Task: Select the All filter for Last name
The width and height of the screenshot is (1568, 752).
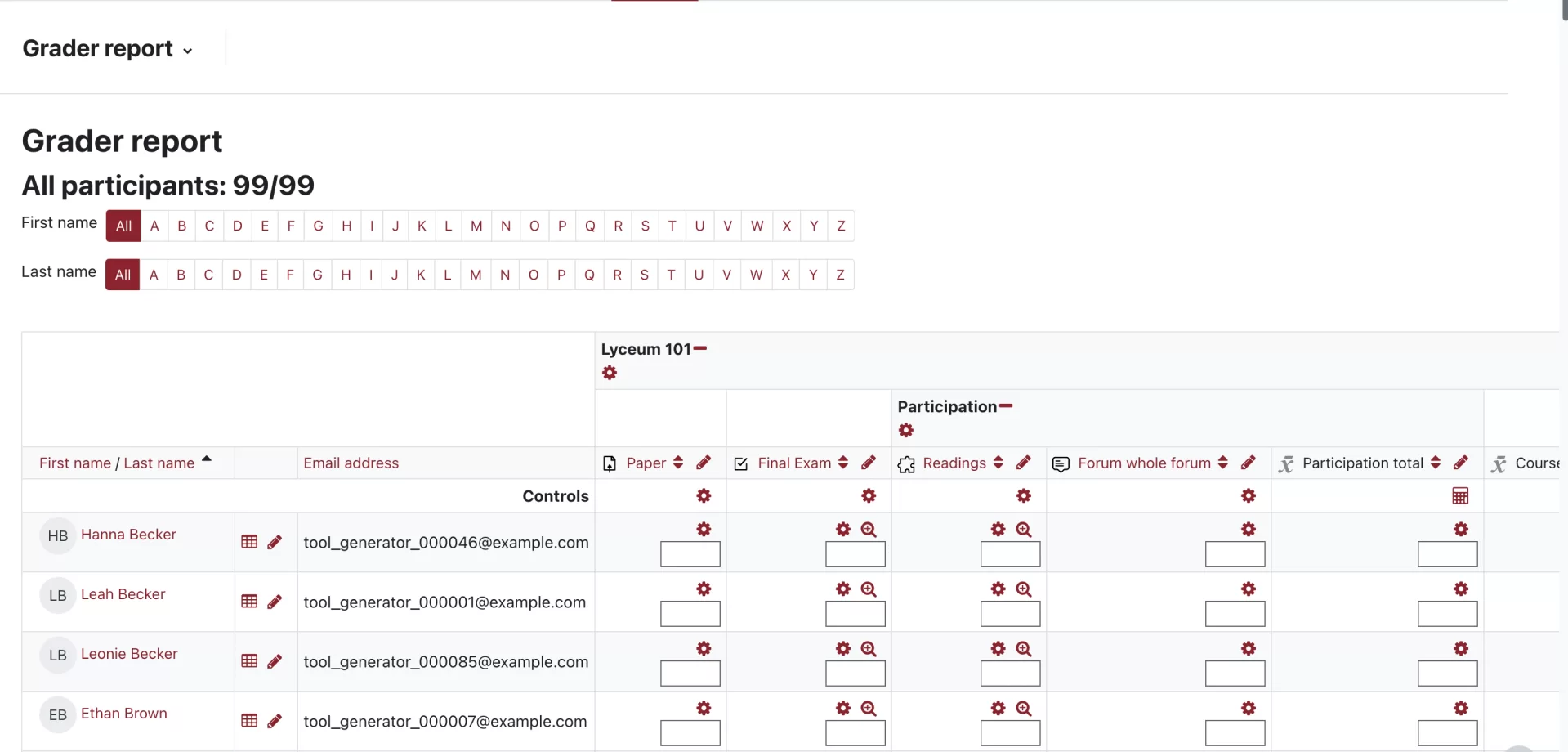Action: (x=123, y=275)
